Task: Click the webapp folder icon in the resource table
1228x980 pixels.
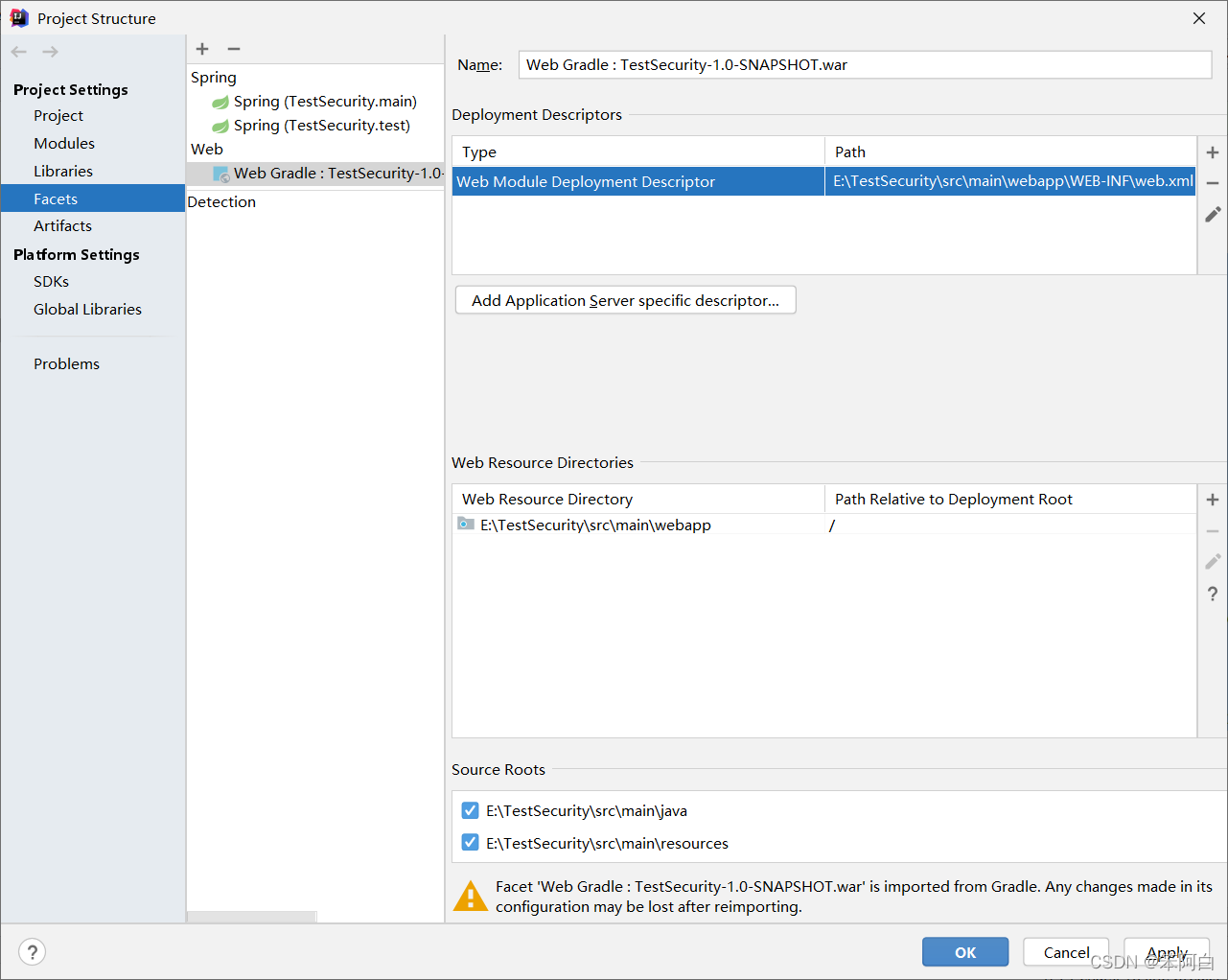Action: tap(466, 524)
